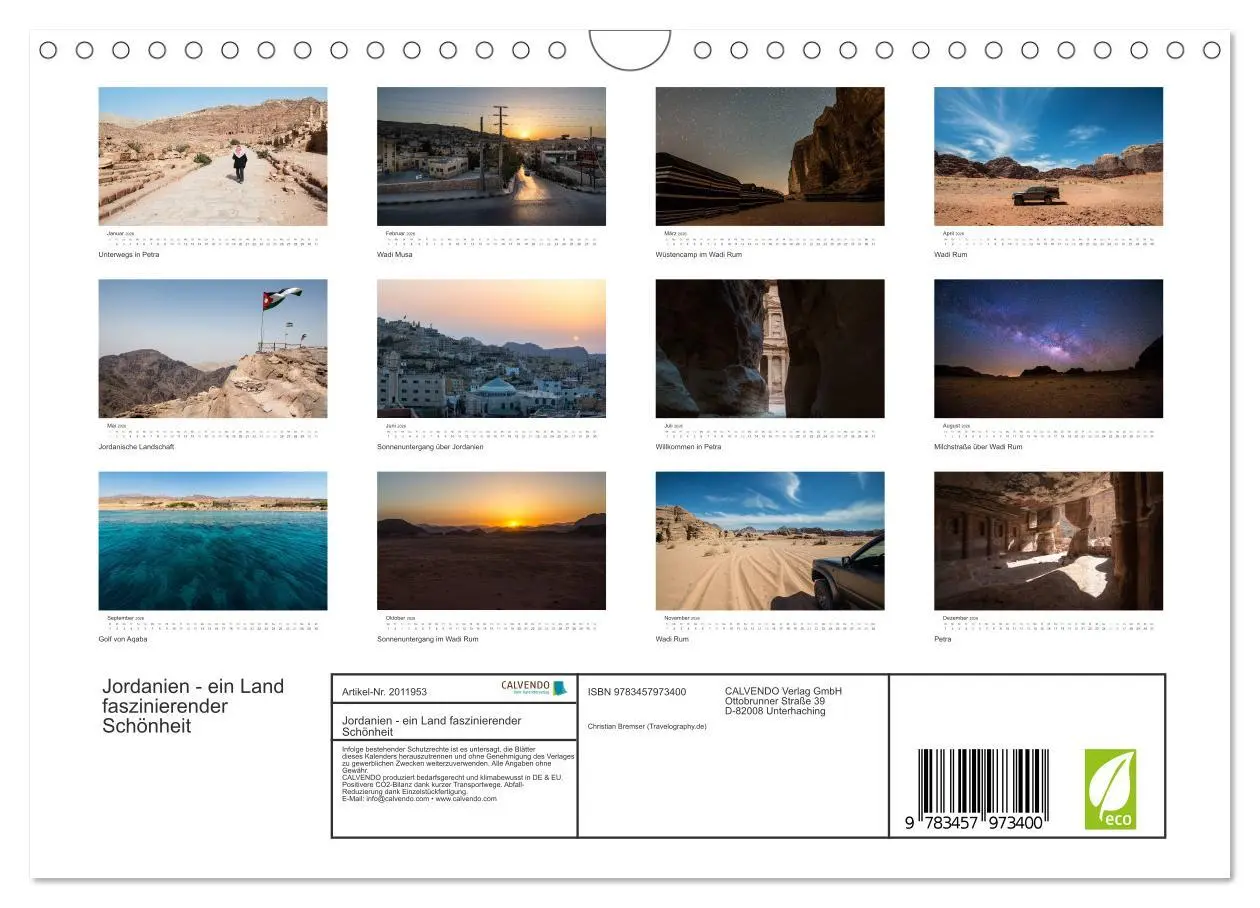Click the CALVENDO logo in the info box
The height and width of the screenshot is (908, 1260).
tap(534, 688)
